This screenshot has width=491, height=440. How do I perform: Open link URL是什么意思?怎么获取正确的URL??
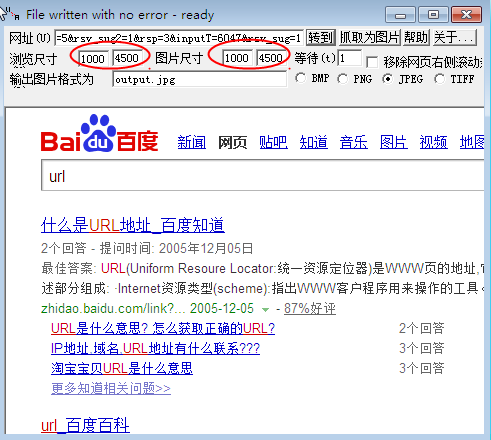pos(163,329)
